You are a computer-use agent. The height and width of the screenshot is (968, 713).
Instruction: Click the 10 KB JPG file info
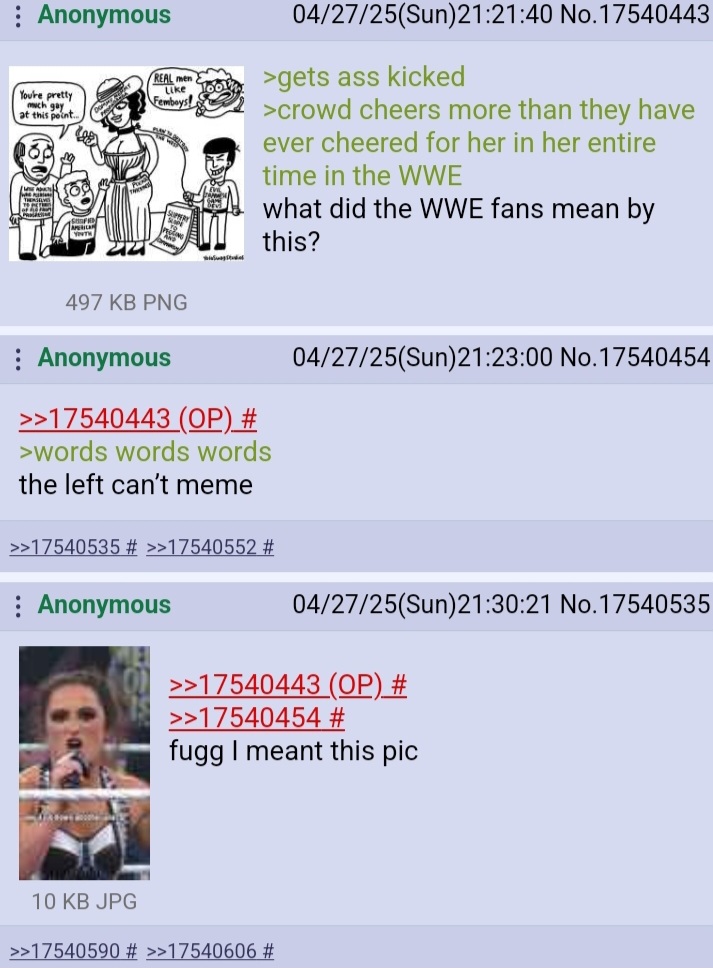click(85, 901)
